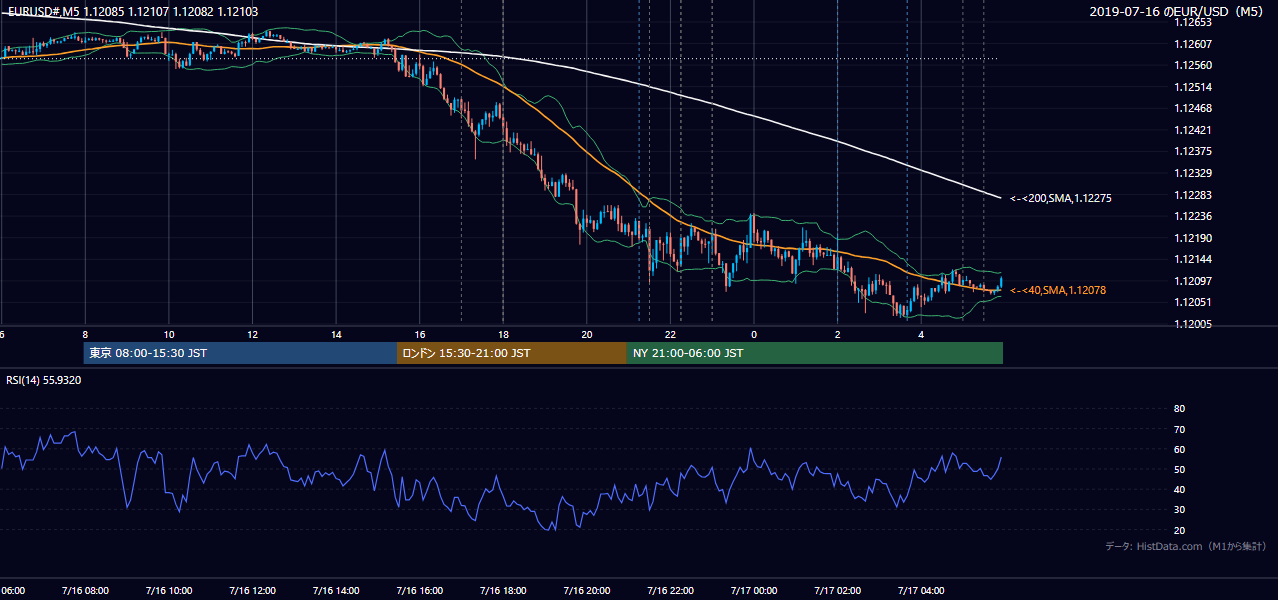This screenshot has height=600, width=1278.
Task: Click price axis value 1.12468
Action: [1193, 108]
